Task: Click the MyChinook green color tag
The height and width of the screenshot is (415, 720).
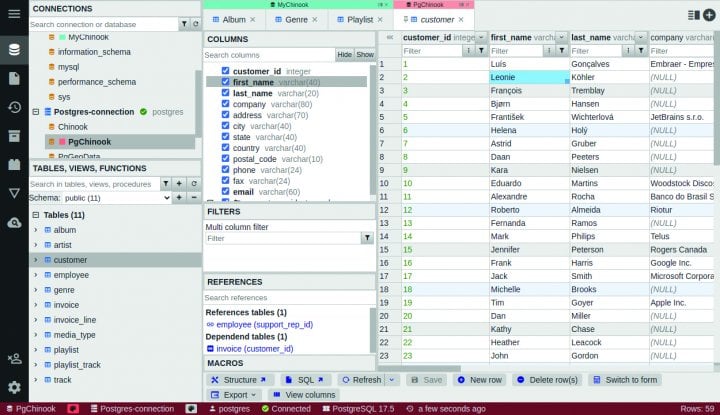Action: 62,37
